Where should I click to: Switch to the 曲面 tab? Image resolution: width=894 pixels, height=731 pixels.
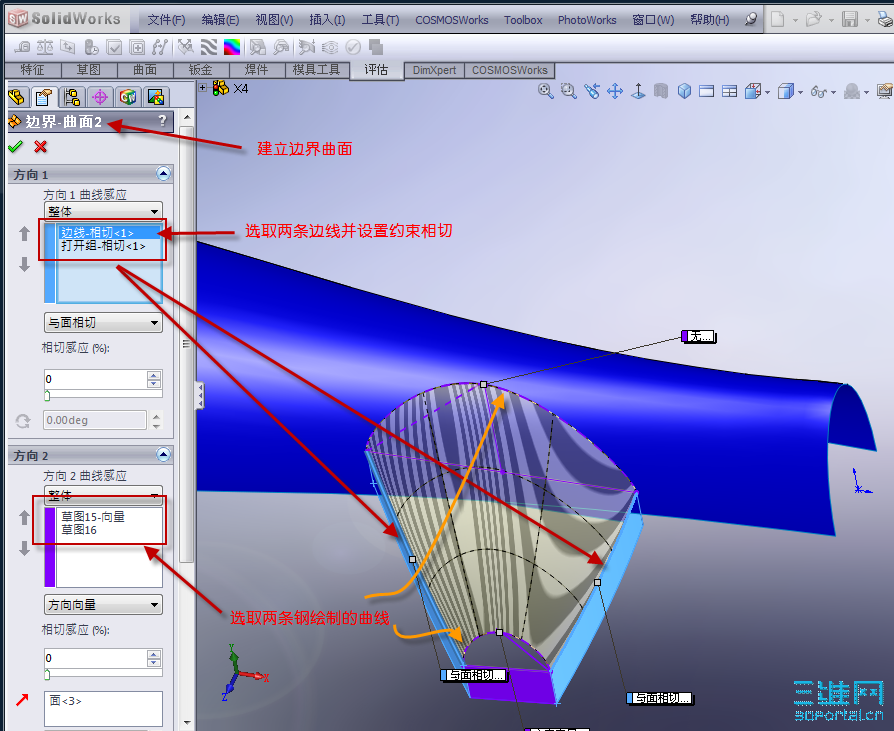145,70
